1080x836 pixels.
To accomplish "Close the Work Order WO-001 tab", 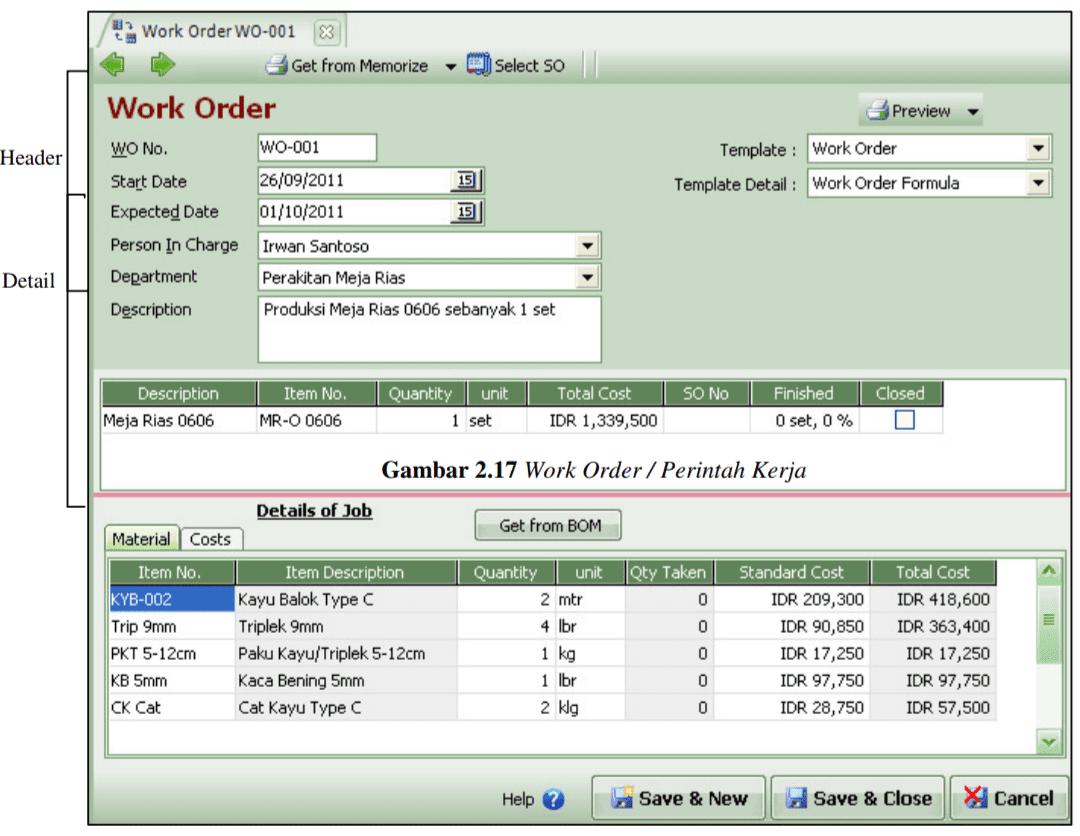I will (327, 32).
